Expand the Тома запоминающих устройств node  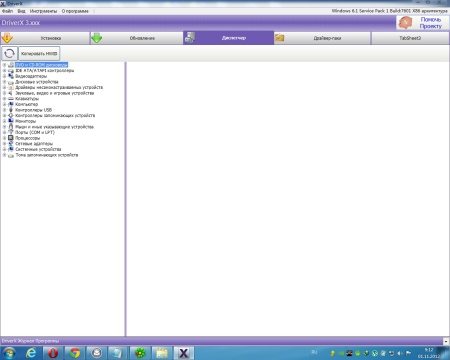4,155
